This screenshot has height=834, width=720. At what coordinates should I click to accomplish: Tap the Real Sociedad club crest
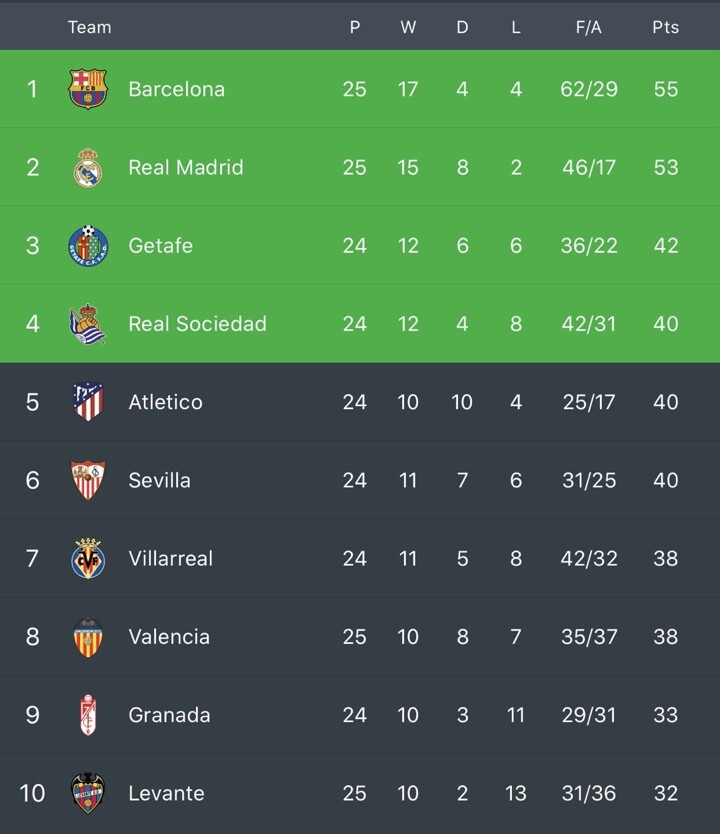(88, 324)
